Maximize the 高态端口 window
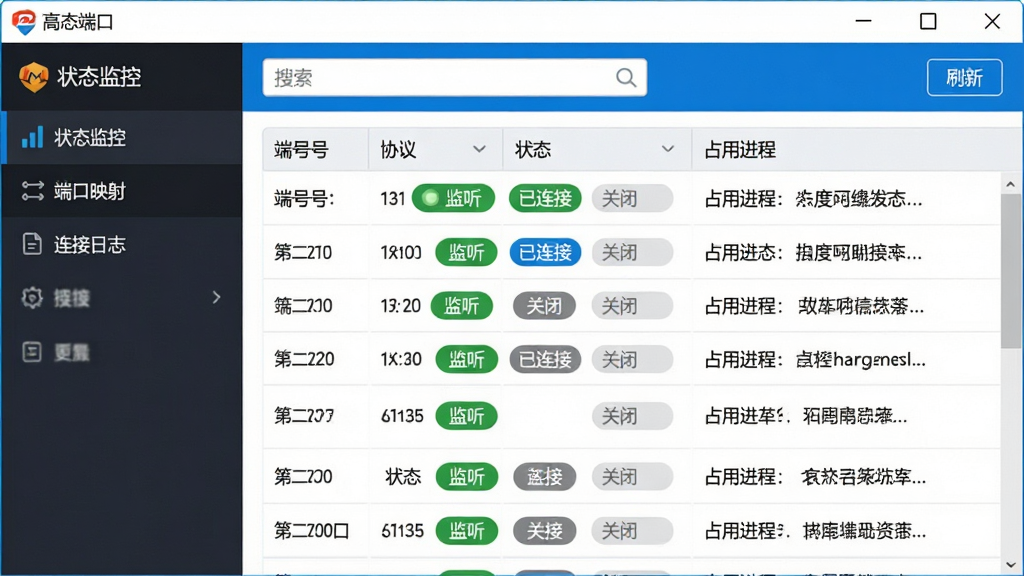 928,22
